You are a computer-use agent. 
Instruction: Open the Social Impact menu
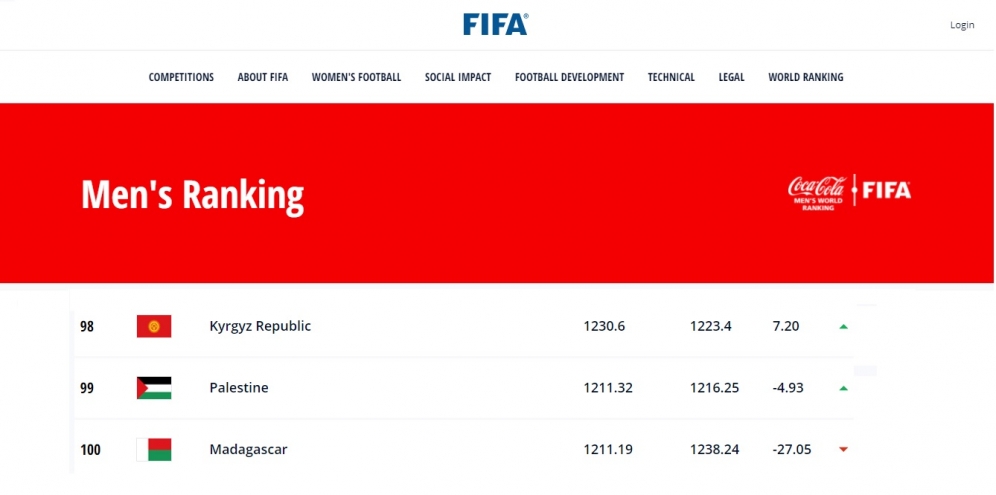click(x=457, y=78)
